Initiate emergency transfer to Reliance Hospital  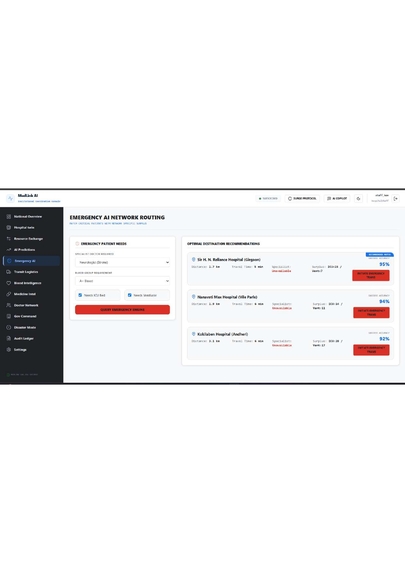(371, 276)
